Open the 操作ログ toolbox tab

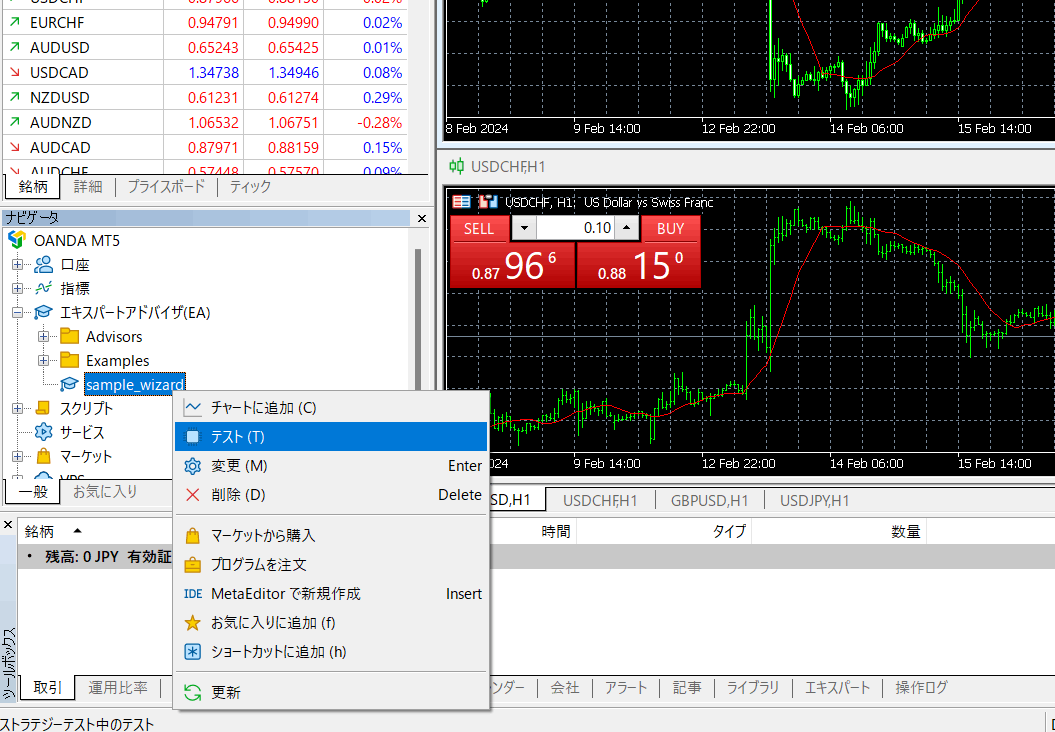coord(921,688)
